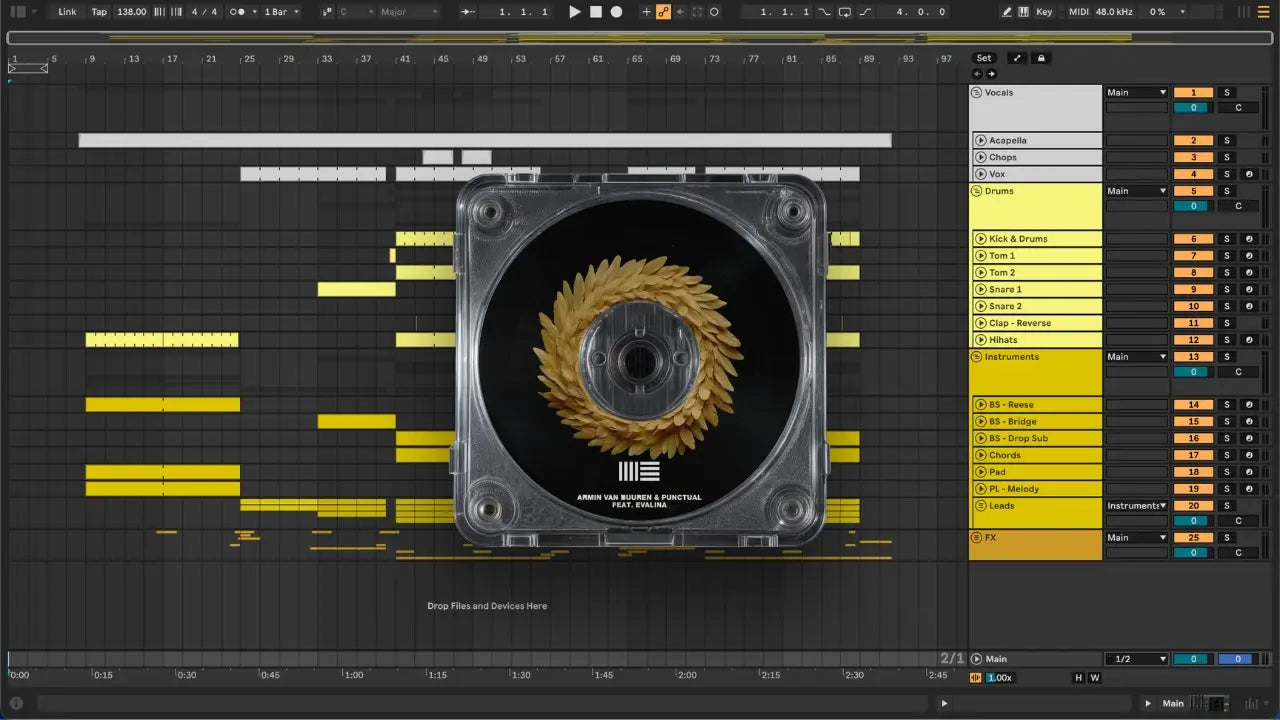Toggle the Punch-Out switch icon
The width and height of the screenshot is (1280, 720).
click(x=865, y=12)
